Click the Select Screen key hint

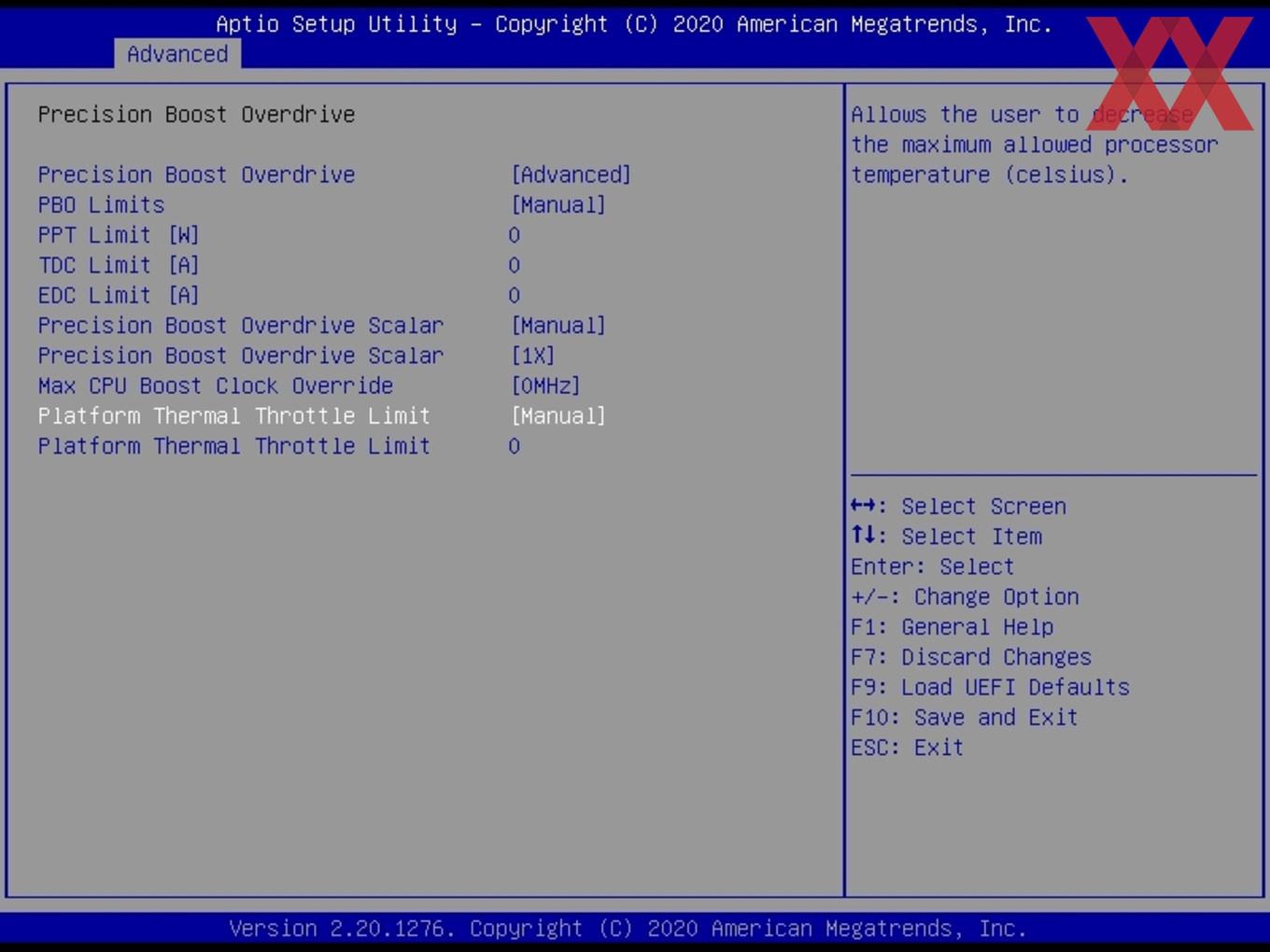[958, 506]
